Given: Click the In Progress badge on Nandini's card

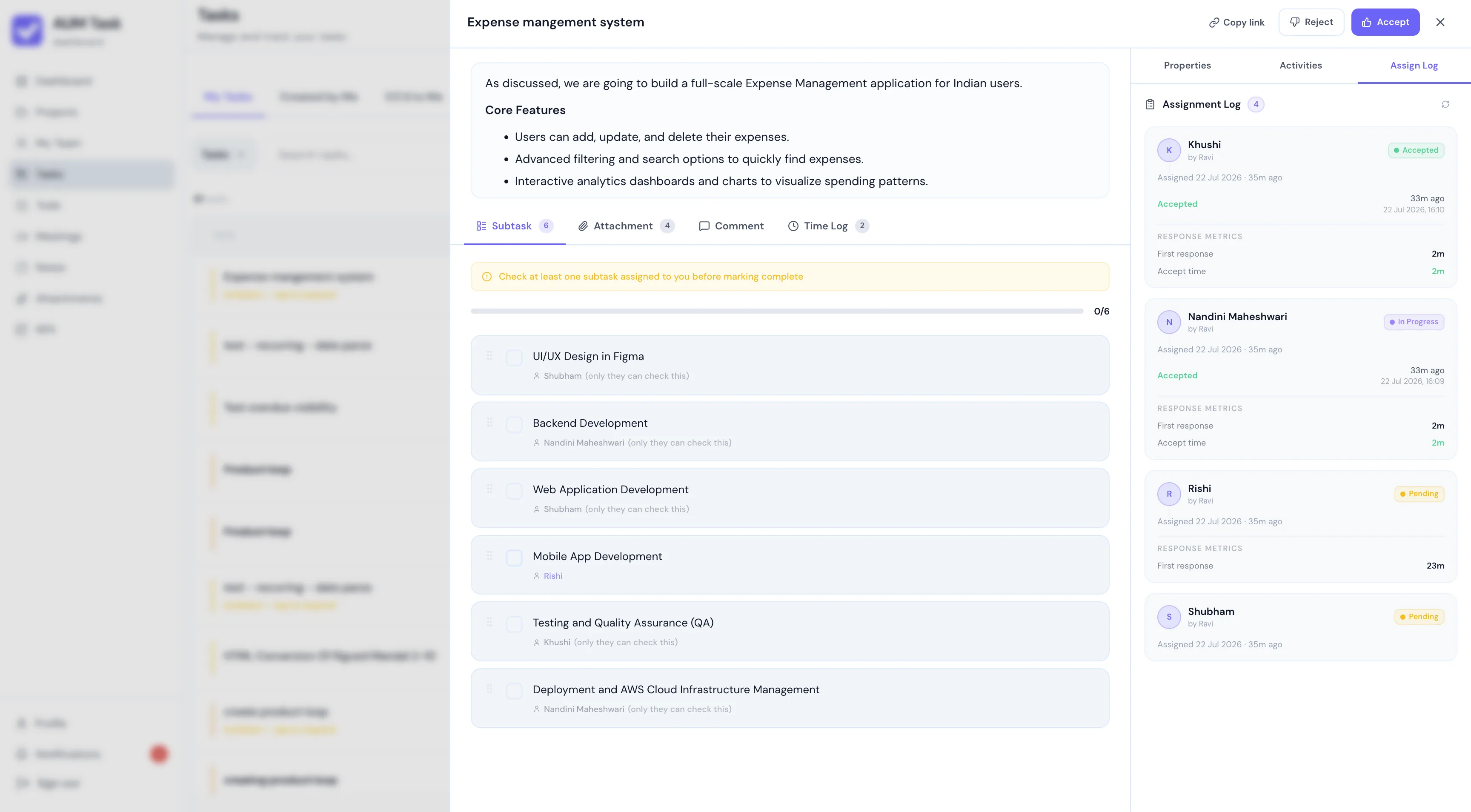Looking at the screenshot, I should point(1414,322).
